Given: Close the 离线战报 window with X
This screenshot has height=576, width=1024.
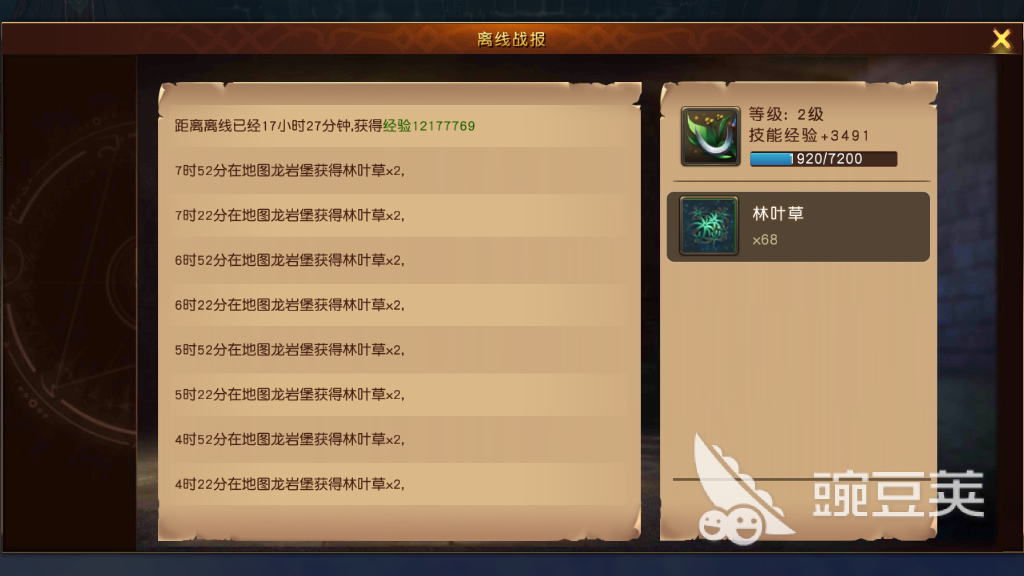Looking at the screenshot, I should (1001, 39).
